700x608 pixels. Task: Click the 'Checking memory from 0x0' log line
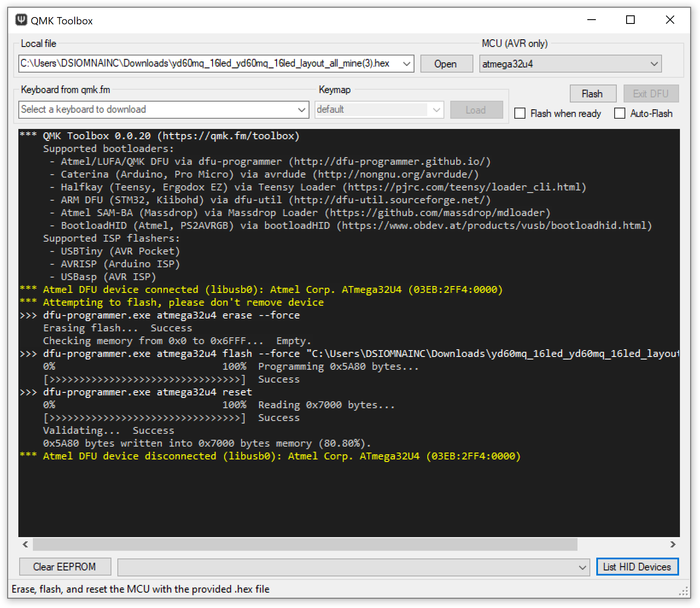tap(177, 341)
